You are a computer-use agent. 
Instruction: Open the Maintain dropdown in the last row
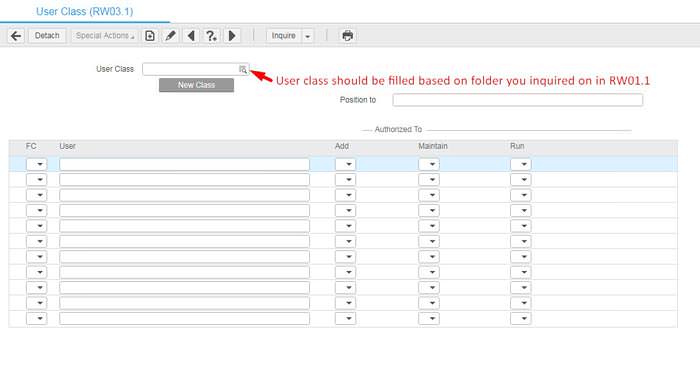click(429, 318)
